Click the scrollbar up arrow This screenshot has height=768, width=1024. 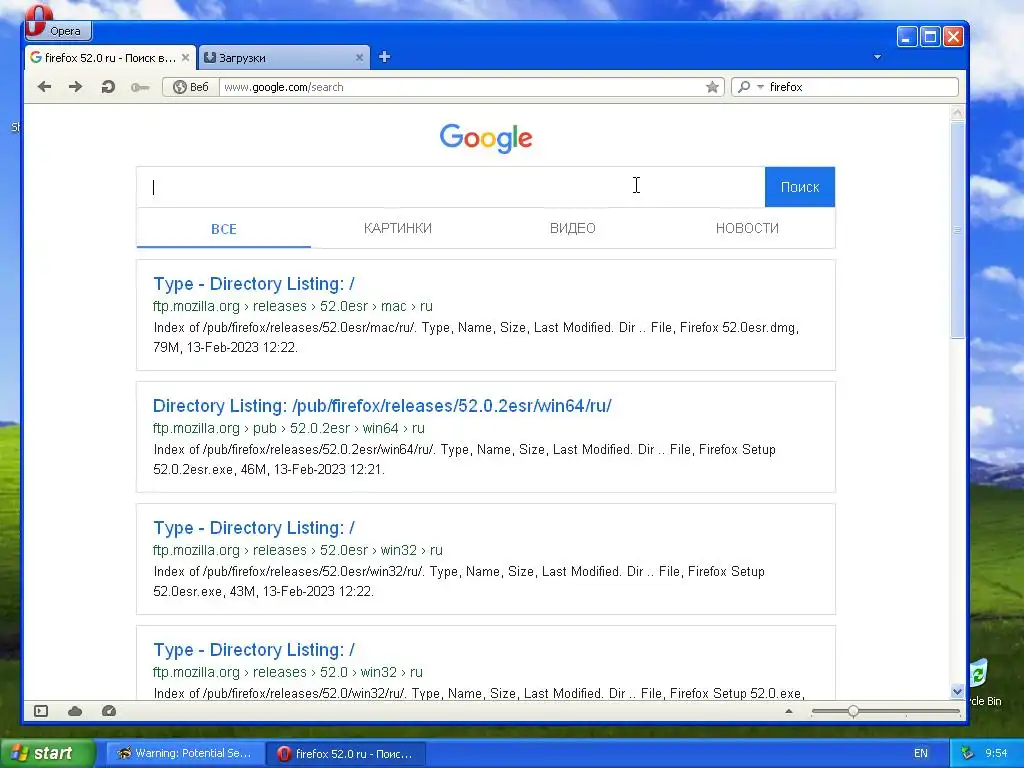pos(957,114)
